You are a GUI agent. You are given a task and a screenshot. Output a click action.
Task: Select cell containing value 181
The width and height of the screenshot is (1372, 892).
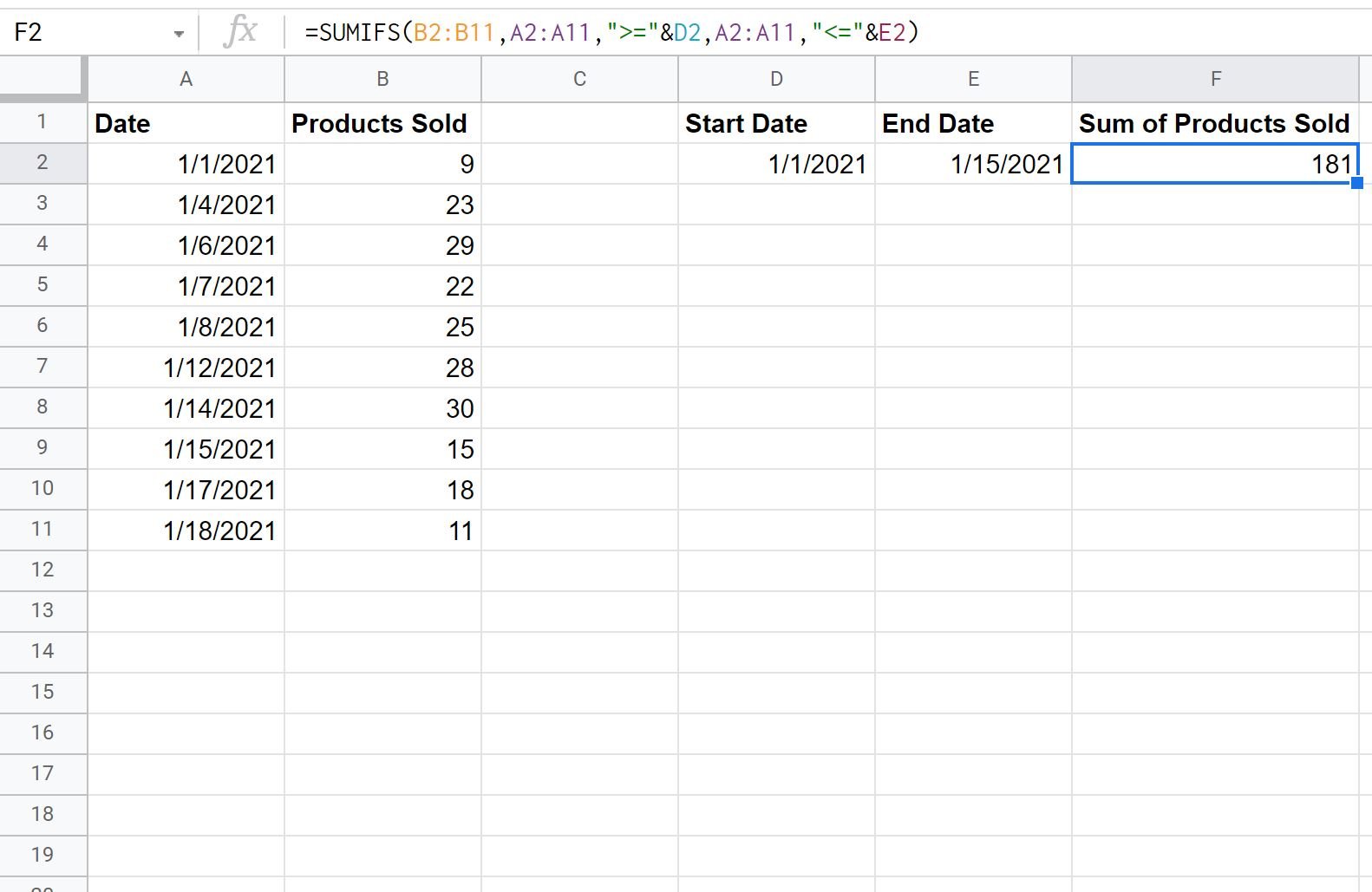[x=1215, y=164]
